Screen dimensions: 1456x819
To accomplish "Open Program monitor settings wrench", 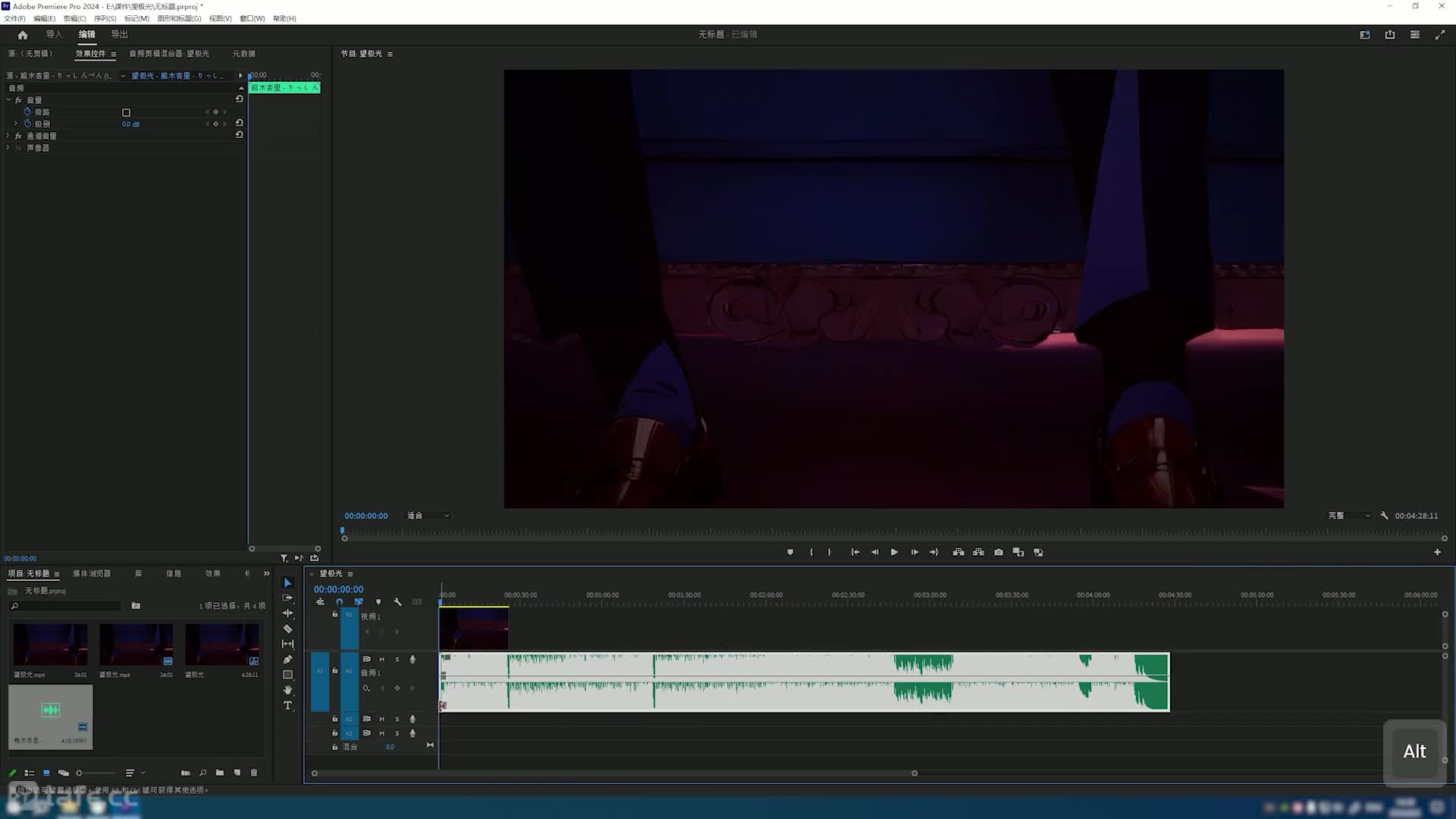I will pos(1384,516).
